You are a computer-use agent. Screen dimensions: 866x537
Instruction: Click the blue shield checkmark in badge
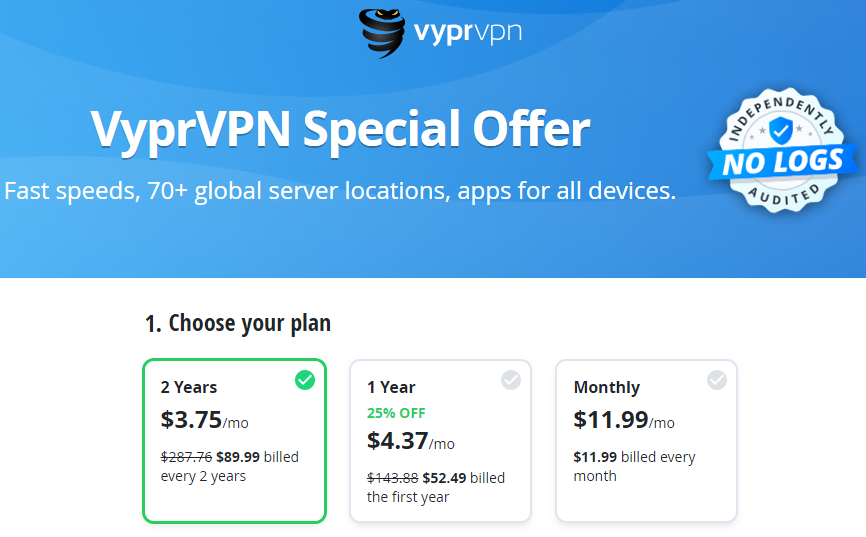(781, 130)
